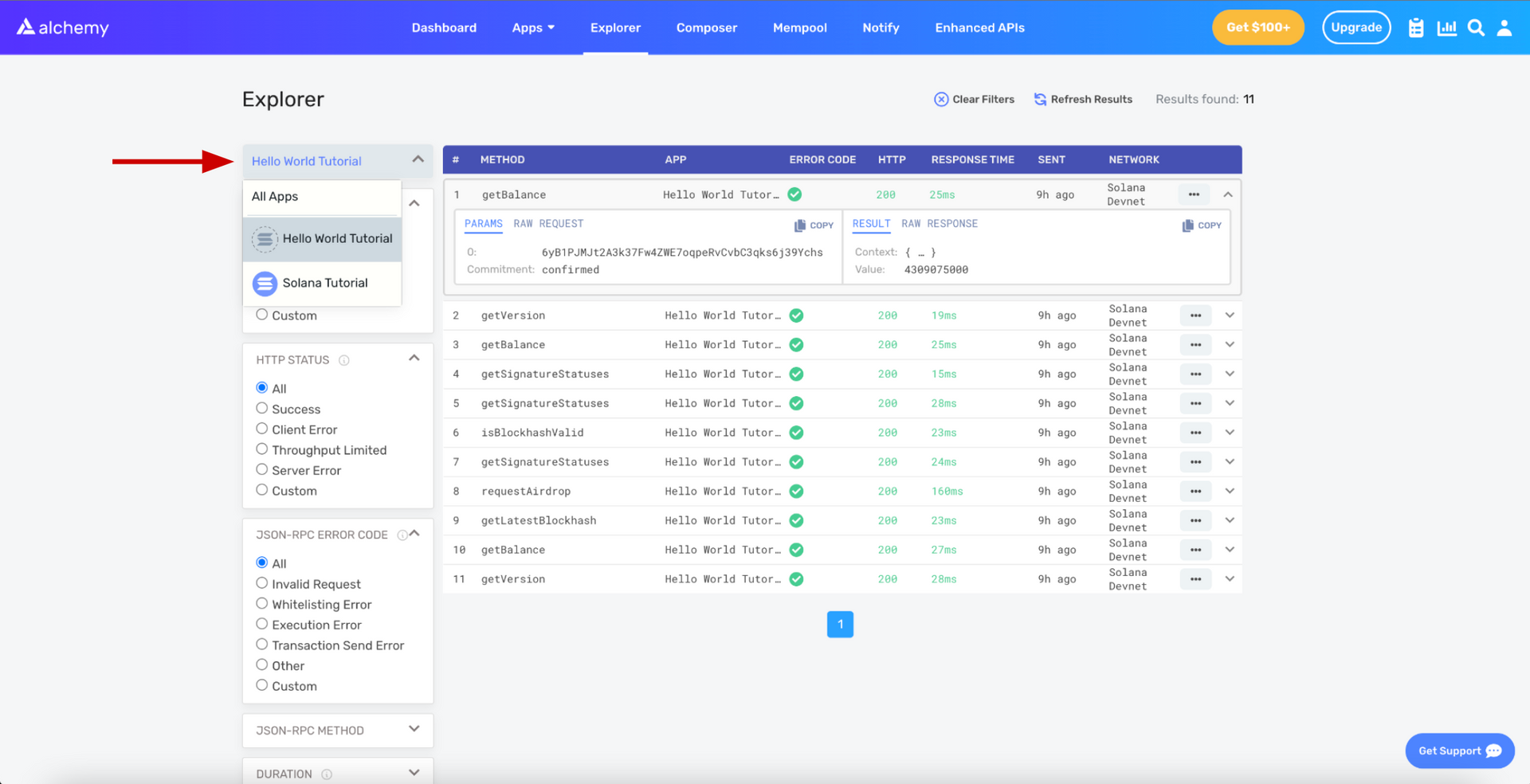
Task: Click the Upgrade button
Action: (x=1355, y=28)
